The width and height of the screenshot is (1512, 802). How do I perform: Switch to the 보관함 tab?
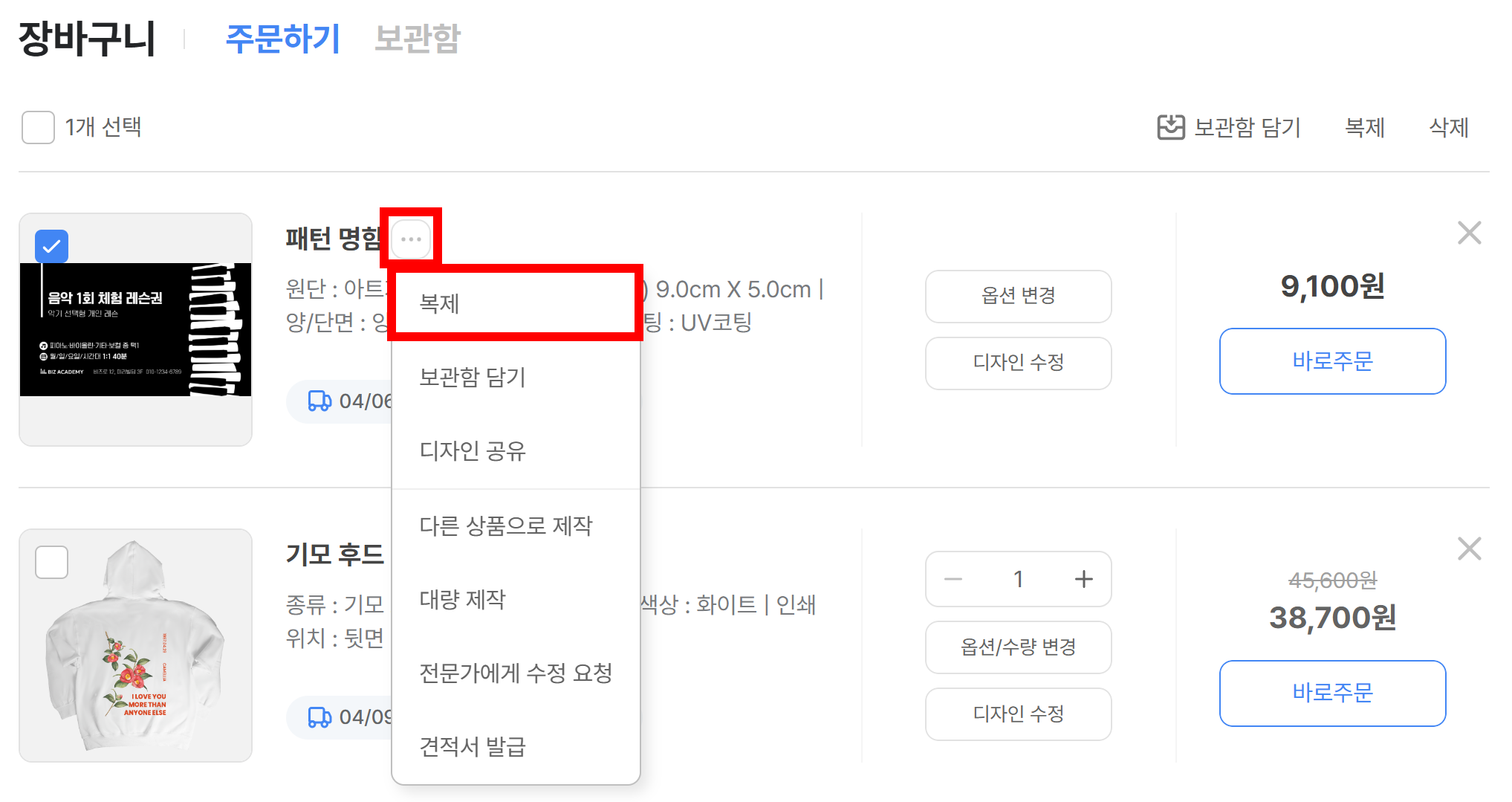[418, 39]
